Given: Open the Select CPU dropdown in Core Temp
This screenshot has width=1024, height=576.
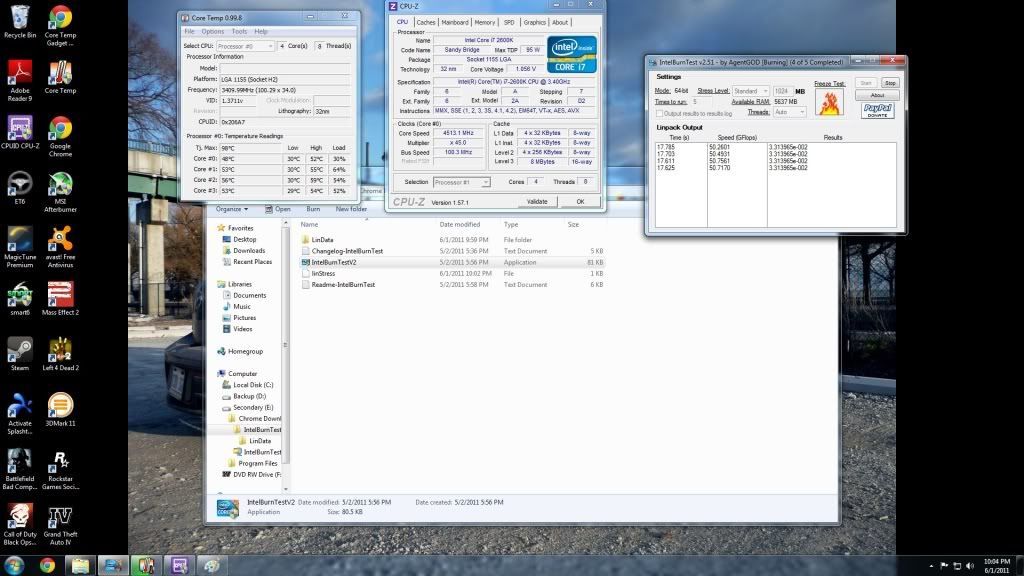Looking at the screenshot, I should pos(245,46).
